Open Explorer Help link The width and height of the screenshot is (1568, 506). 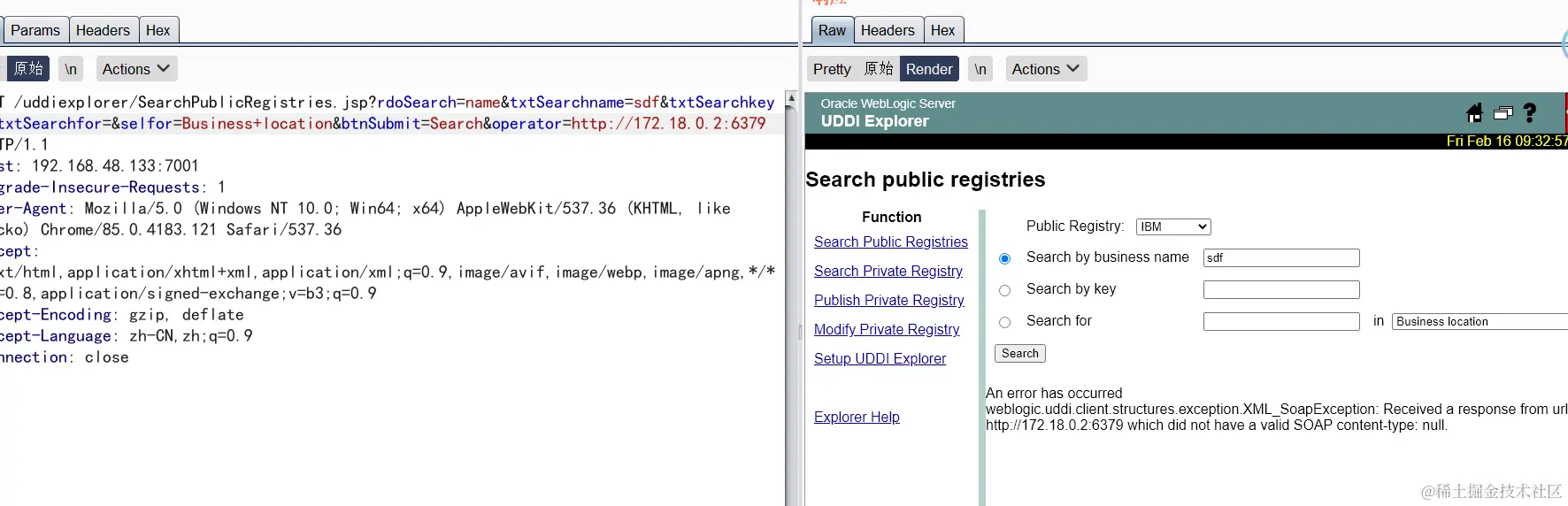coord(857,417)
